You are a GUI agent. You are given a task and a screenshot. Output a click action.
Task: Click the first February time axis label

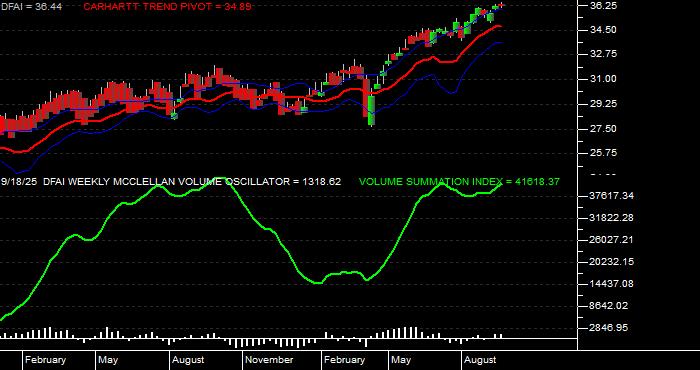click(x=46, y=360)
